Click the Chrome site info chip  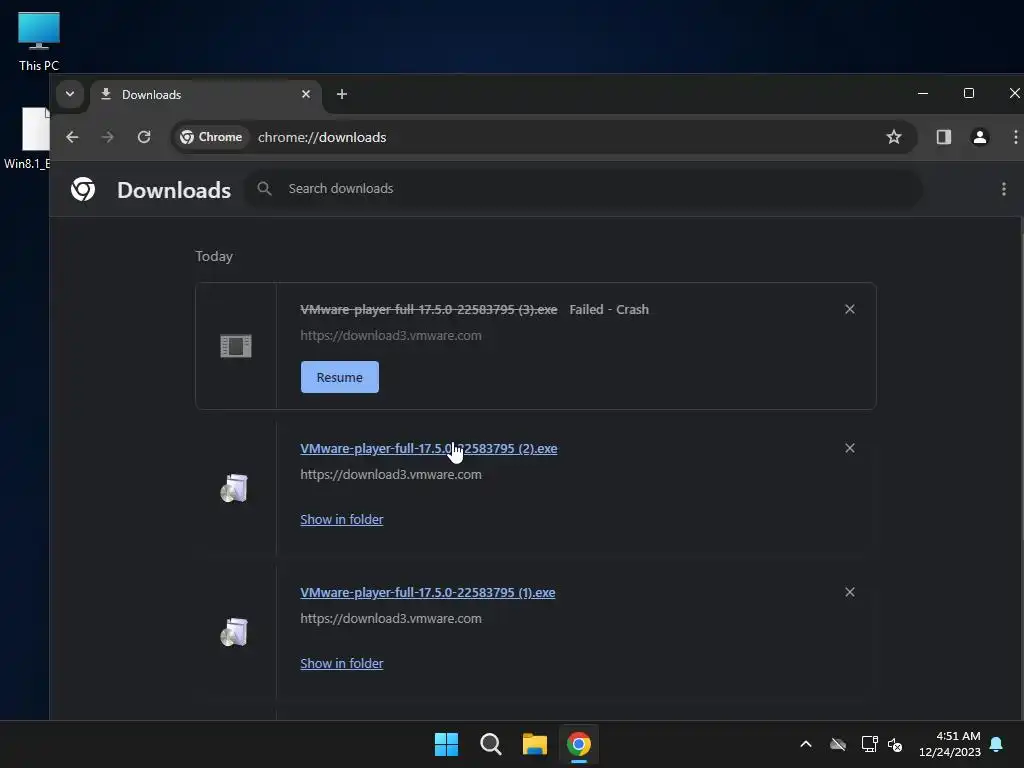tap(212, 137)
